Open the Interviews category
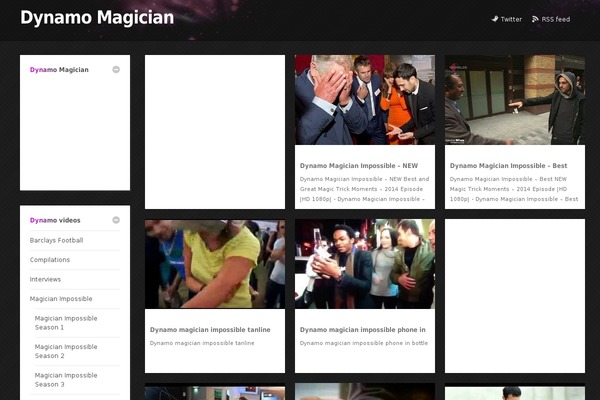 (x=45, y=279)
